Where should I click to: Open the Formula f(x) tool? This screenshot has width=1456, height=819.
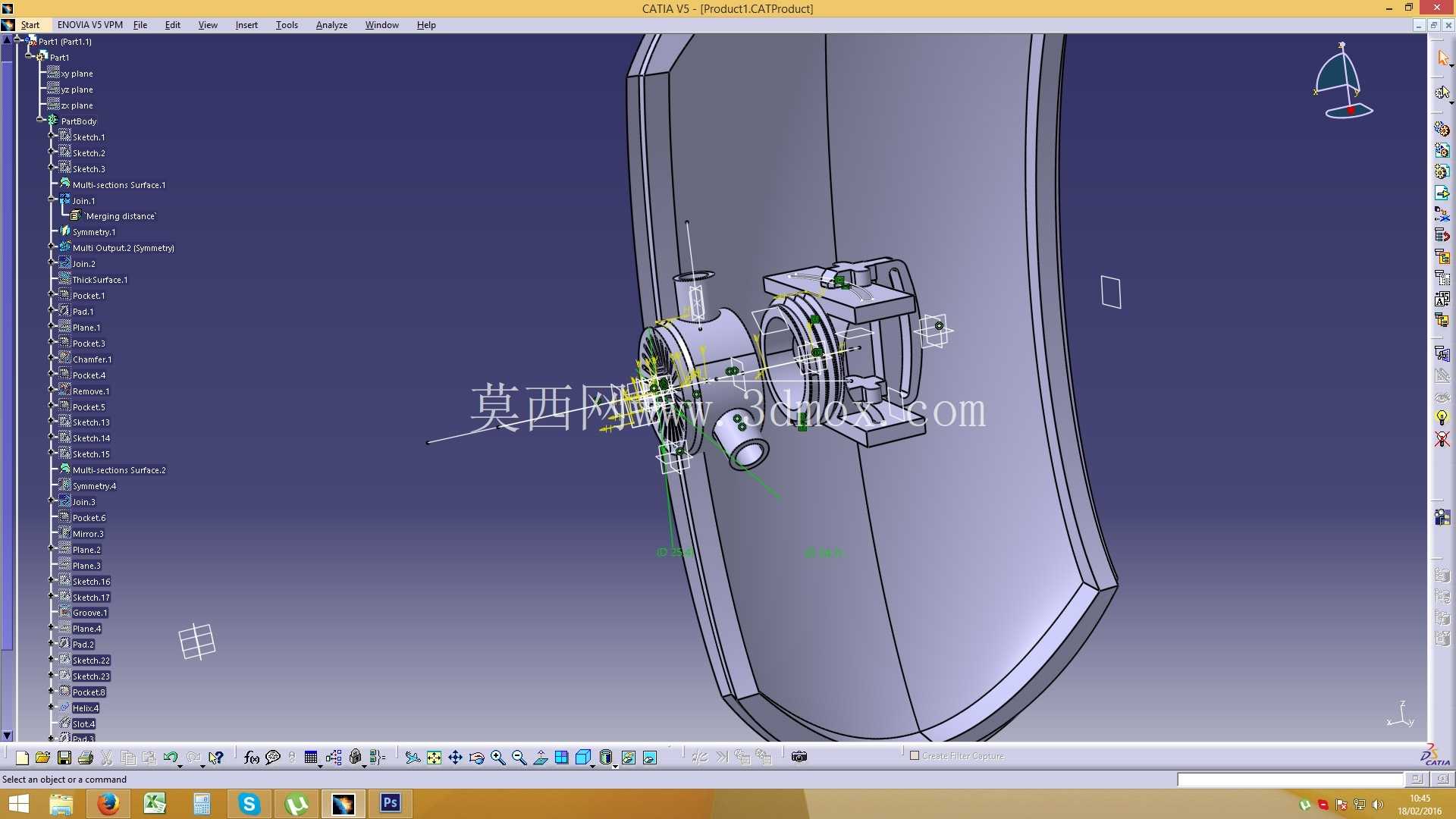click(252, 758)
